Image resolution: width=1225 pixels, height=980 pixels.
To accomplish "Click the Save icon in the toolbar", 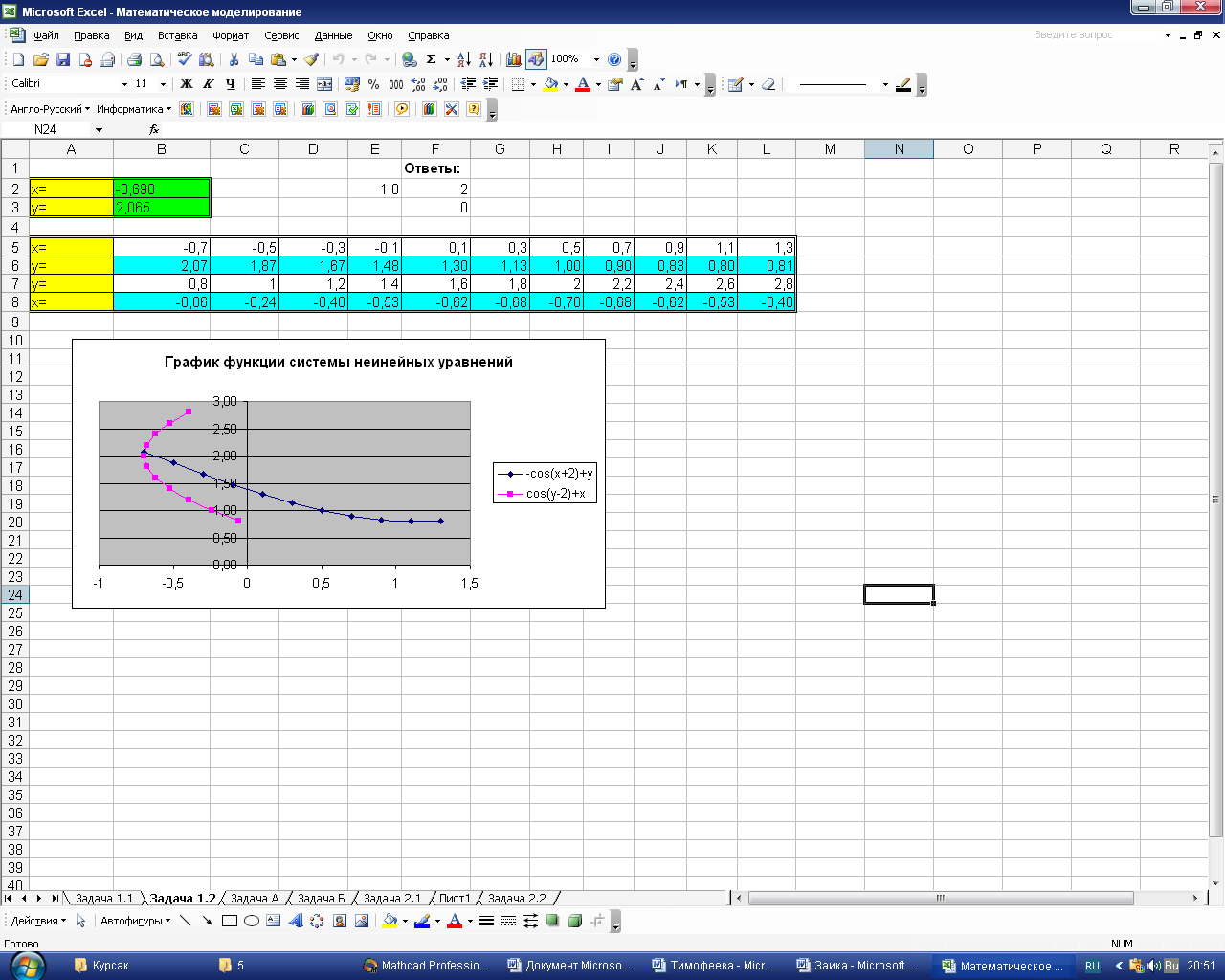I will 63,59.
